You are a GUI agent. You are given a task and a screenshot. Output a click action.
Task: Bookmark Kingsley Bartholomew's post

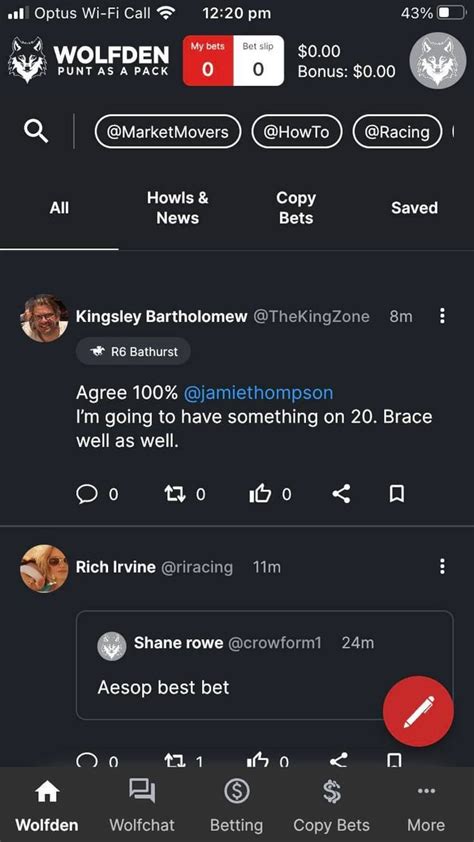pos(397,493)
